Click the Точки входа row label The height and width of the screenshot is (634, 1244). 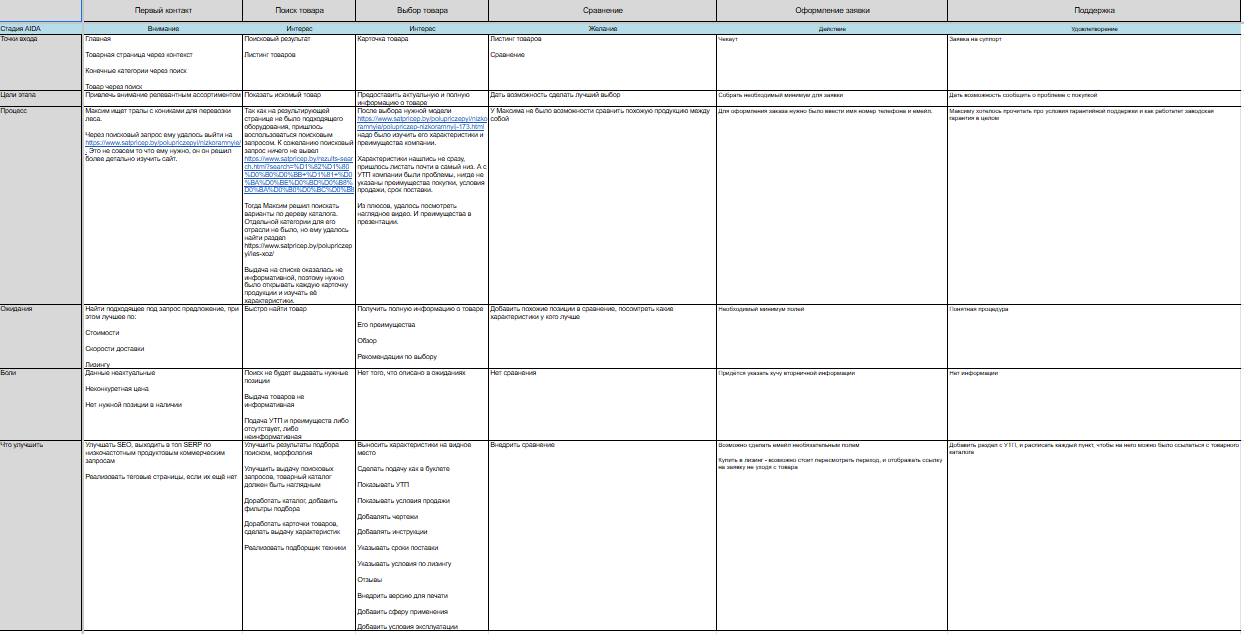click(20, 39)
